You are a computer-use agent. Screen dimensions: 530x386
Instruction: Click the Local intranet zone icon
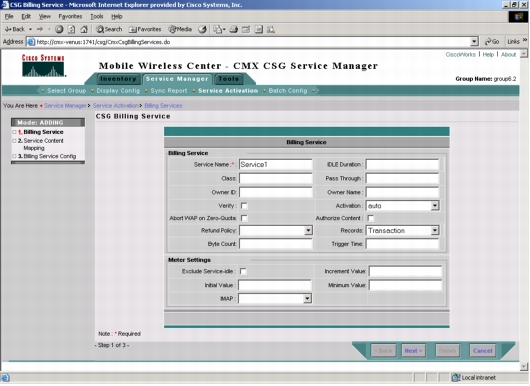tap(456, 378)
